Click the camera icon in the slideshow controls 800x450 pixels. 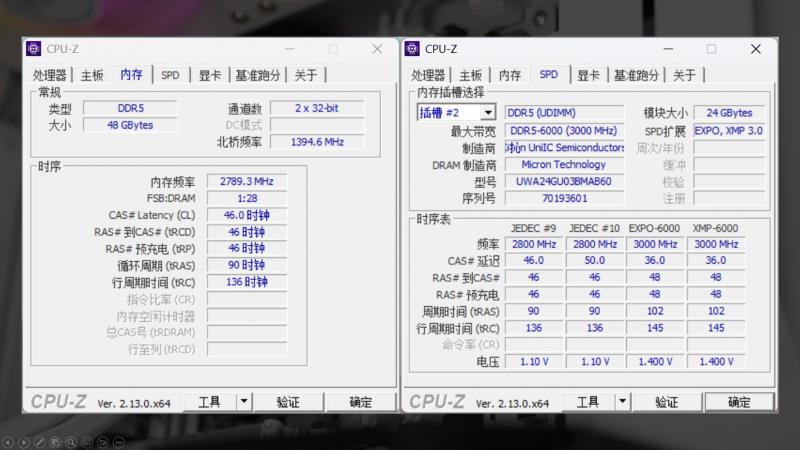[x=103, y=442]
